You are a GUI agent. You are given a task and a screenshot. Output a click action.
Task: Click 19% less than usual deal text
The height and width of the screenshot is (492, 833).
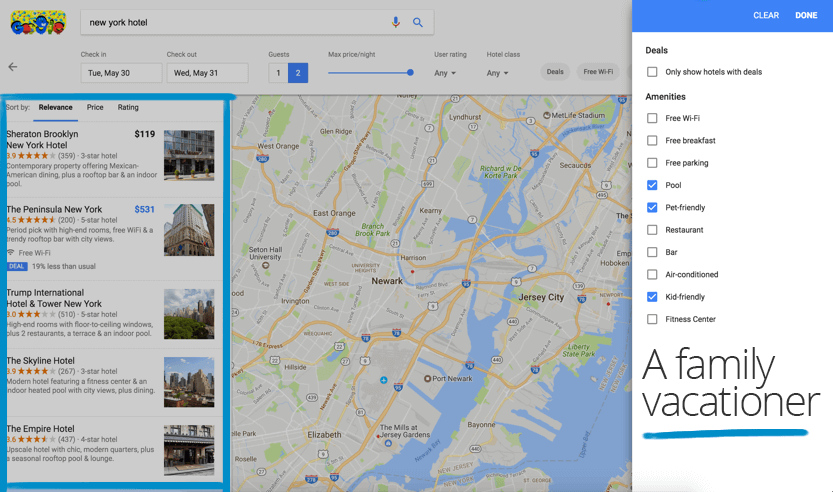point(64,266)
